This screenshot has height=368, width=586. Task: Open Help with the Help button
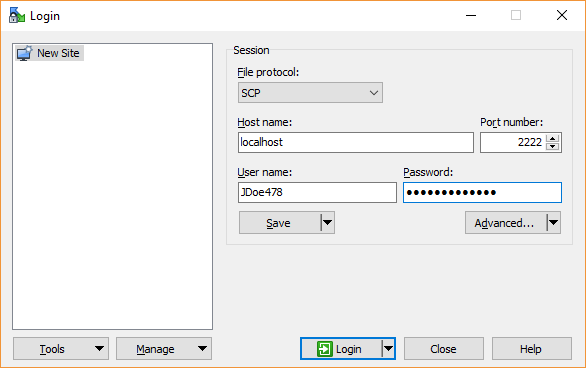click(x=531, y=349)
